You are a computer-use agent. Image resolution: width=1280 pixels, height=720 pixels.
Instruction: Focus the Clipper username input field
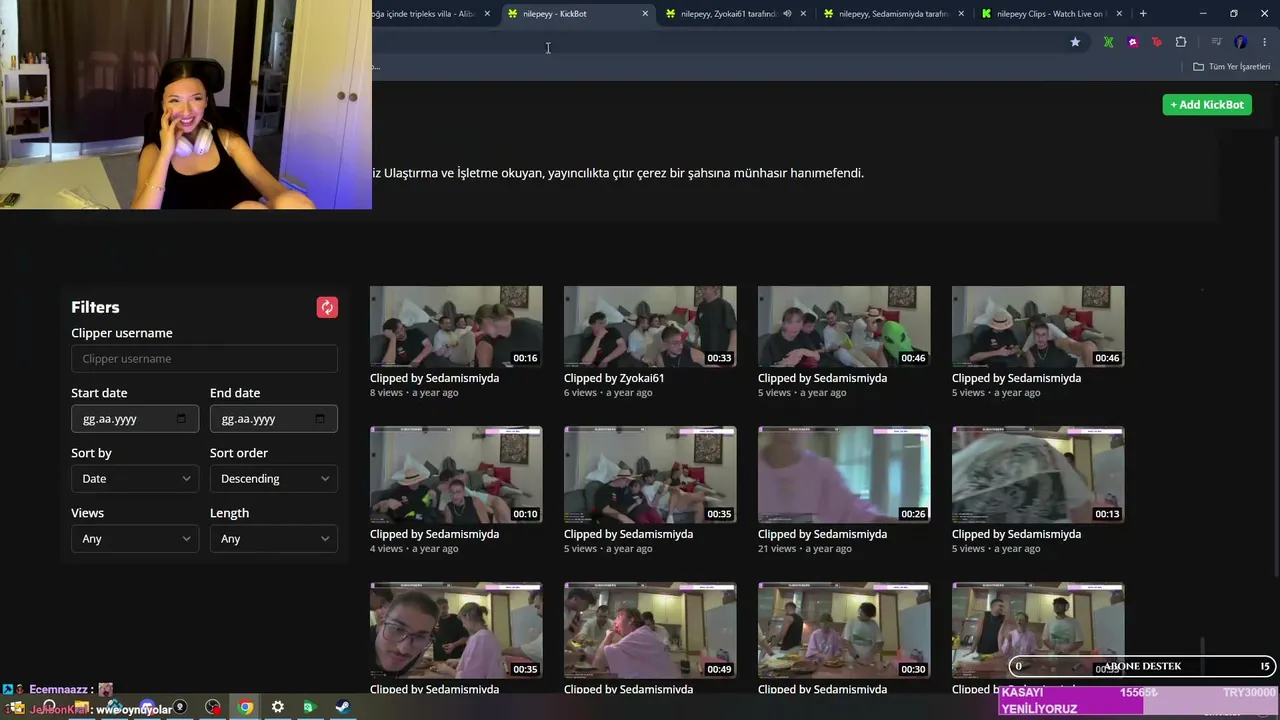pyautogui.click(x=204, y=359)
